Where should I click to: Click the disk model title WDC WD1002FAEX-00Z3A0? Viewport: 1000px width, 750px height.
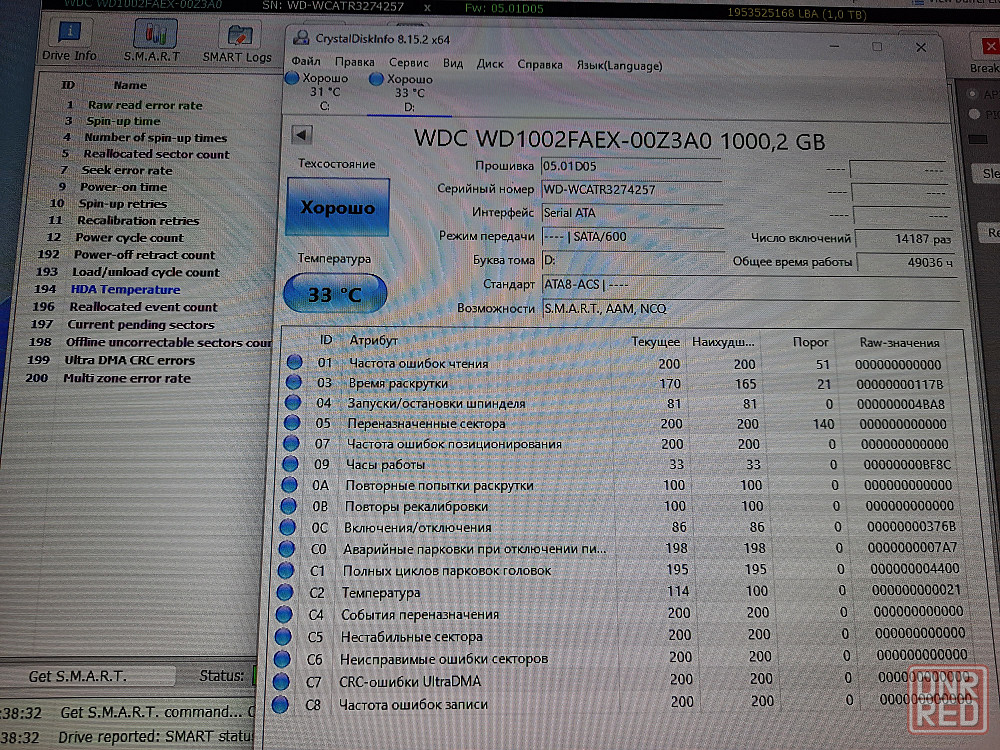620,140
